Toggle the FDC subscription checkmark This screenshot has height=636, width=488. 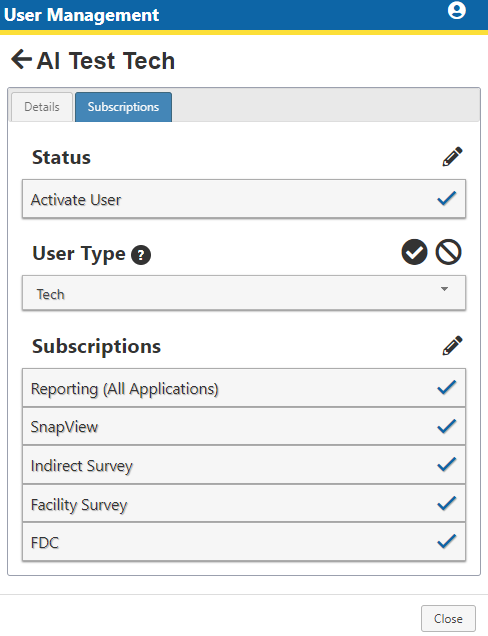(447, 542)
